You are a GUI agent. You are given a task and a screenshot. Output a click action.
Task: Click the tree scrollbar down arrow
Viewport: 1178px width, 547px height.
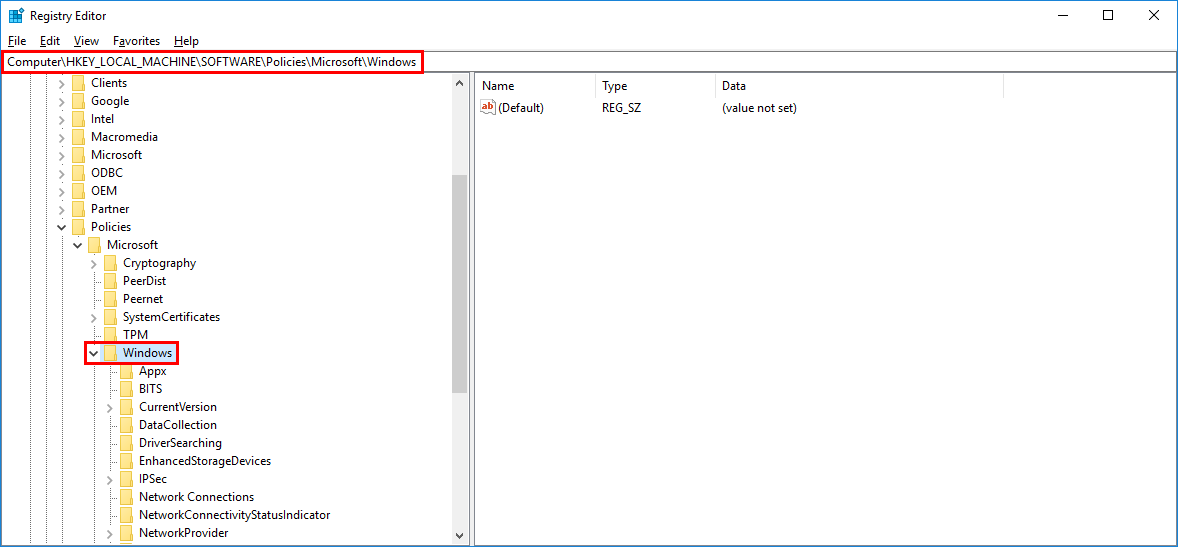pos(460,535)
